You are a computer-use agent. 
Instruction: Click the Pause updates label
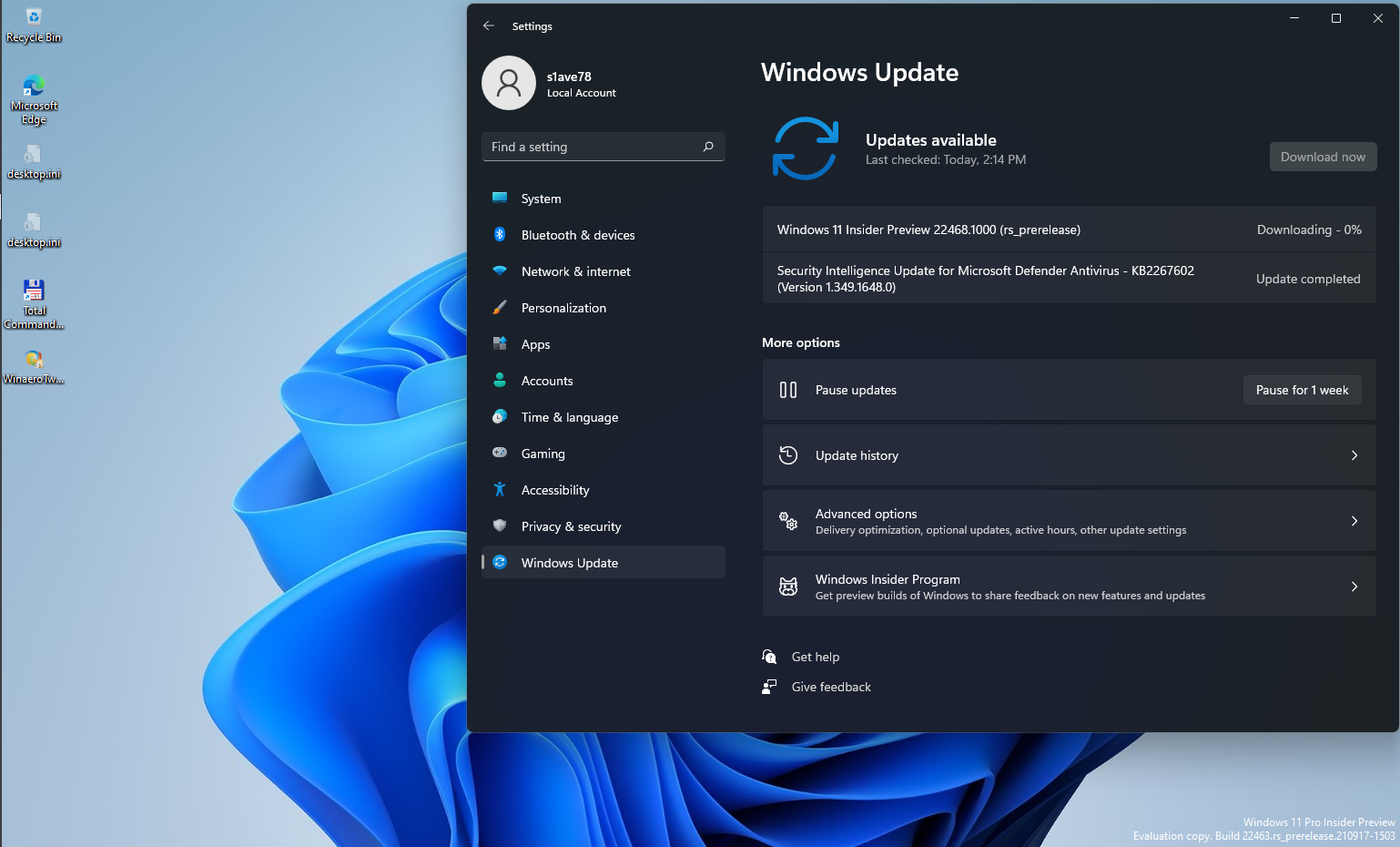tap(856, 390)
